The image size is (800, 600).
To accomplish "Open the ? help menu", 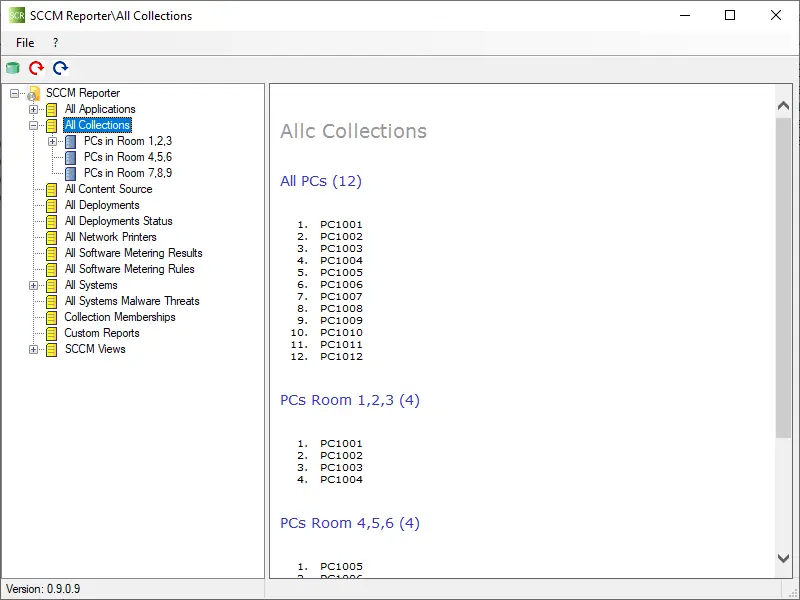I will [x=55, y=43].
